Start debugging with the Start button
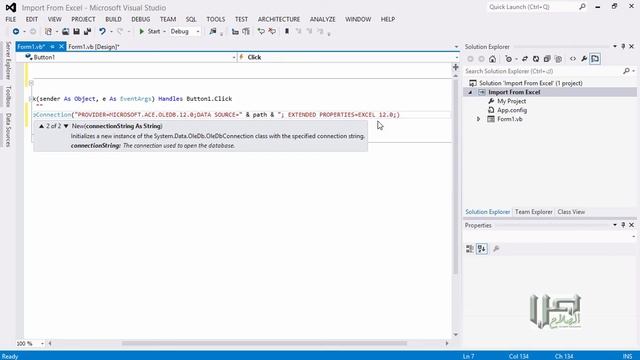Image resolution: width=640 pixels, height=360 pixels. 149,31
